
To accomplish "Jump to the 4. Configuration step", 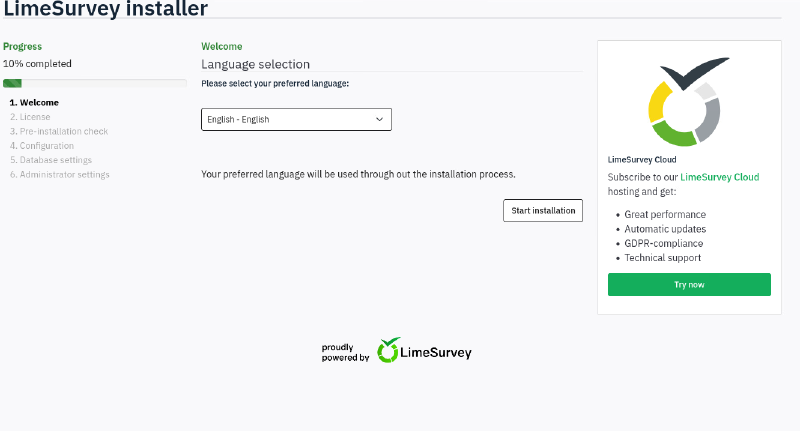I will 42,146.
